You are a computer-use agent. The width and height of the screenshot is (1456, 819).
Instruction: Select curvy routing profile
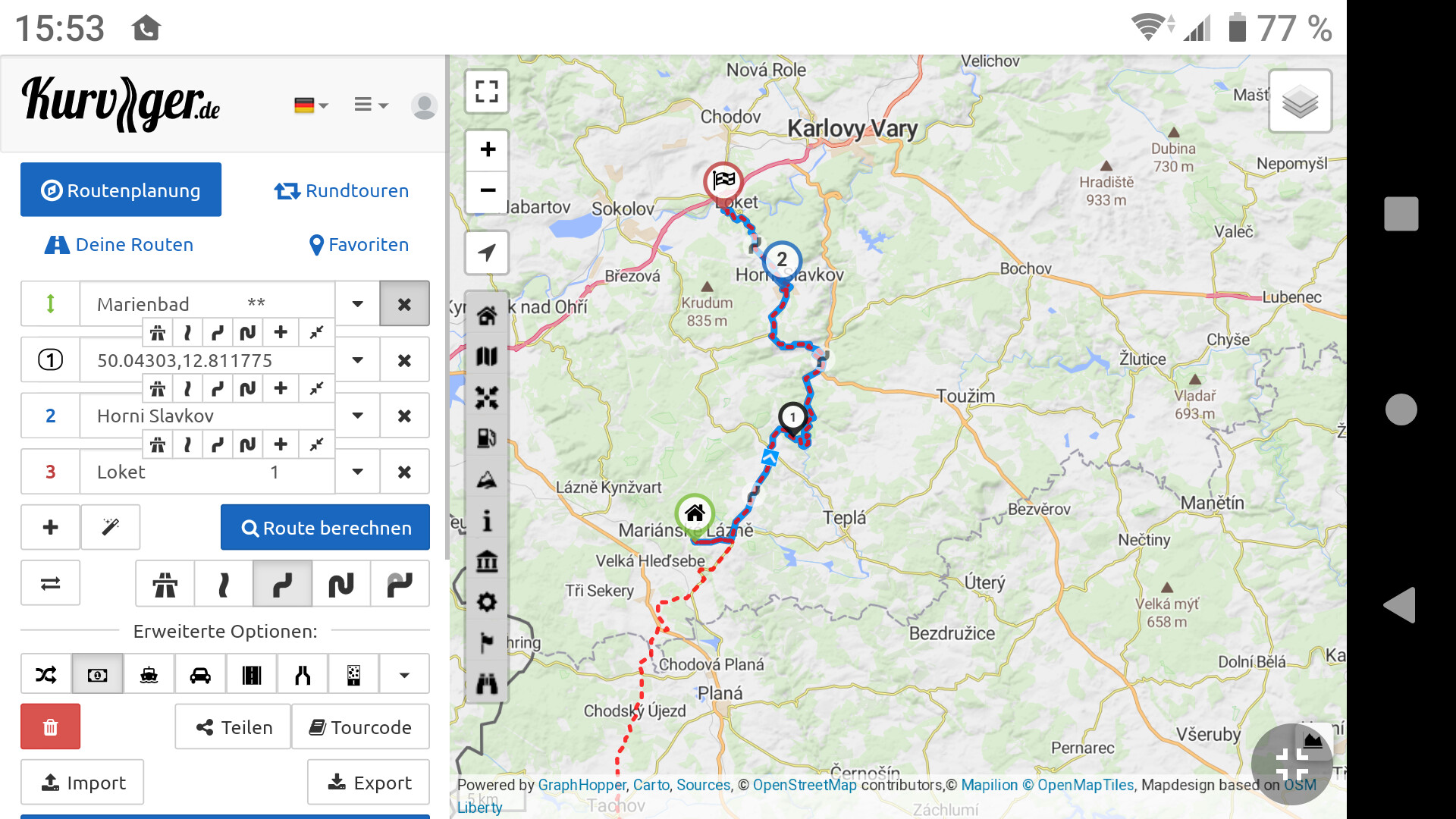(282, 584)
